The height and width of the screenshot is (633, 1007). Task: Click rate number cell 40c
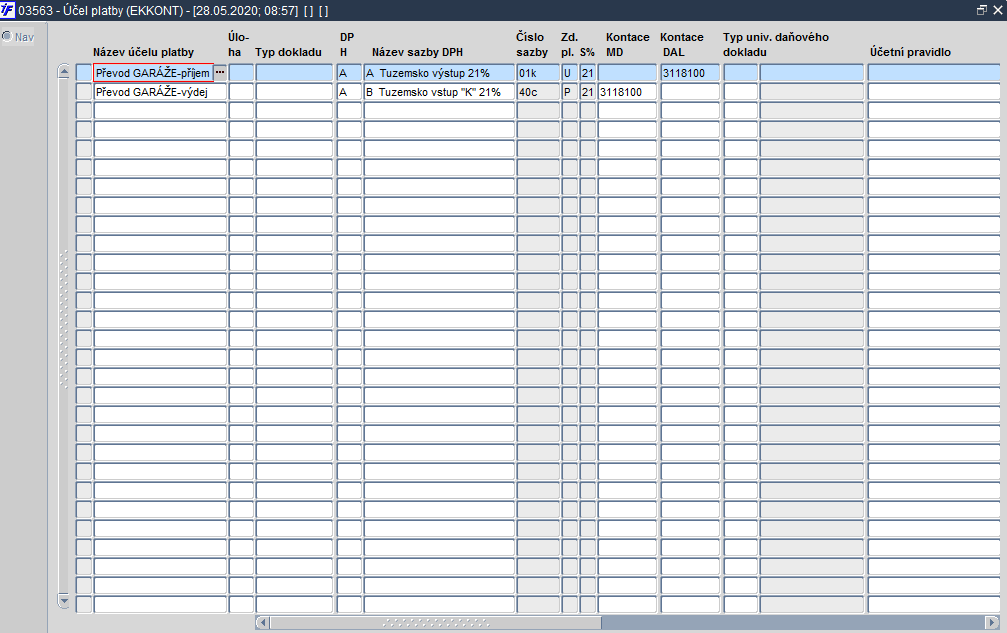click(538, 92)
